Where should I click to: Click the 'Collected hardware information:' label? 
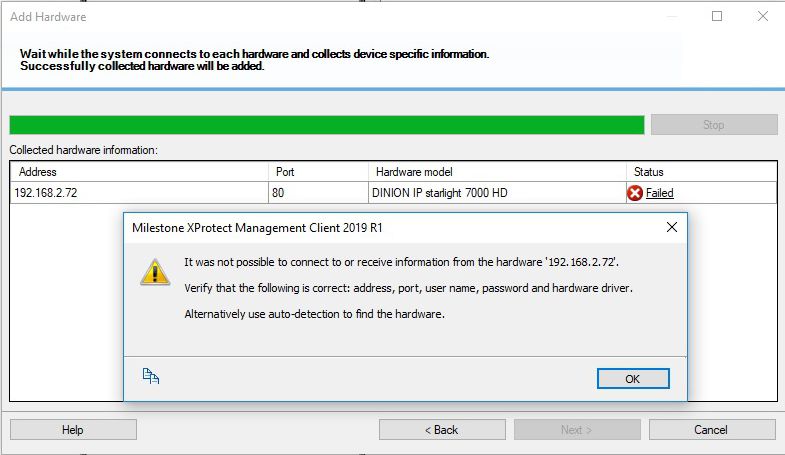84,150
